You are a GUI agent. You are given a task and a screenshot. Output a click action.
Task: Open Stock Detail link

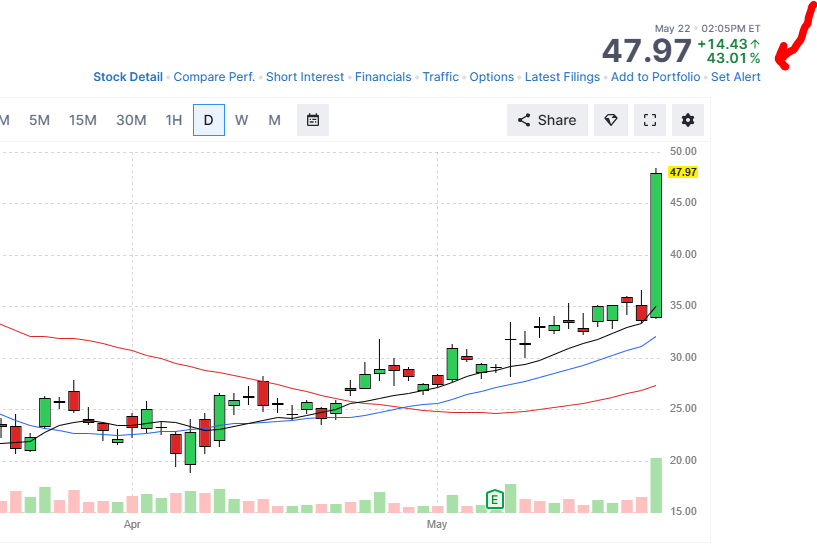(x=128, y=77)
